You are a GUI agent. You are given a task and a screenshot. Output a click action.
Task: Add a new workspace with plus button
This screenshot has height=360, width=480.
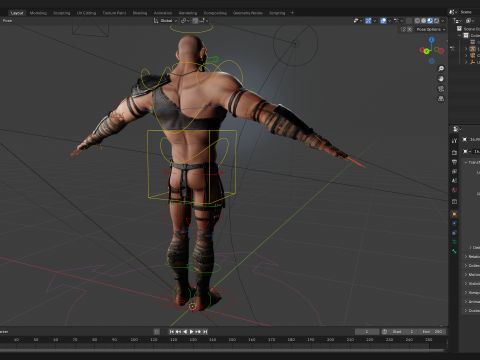tap(292, 13)
